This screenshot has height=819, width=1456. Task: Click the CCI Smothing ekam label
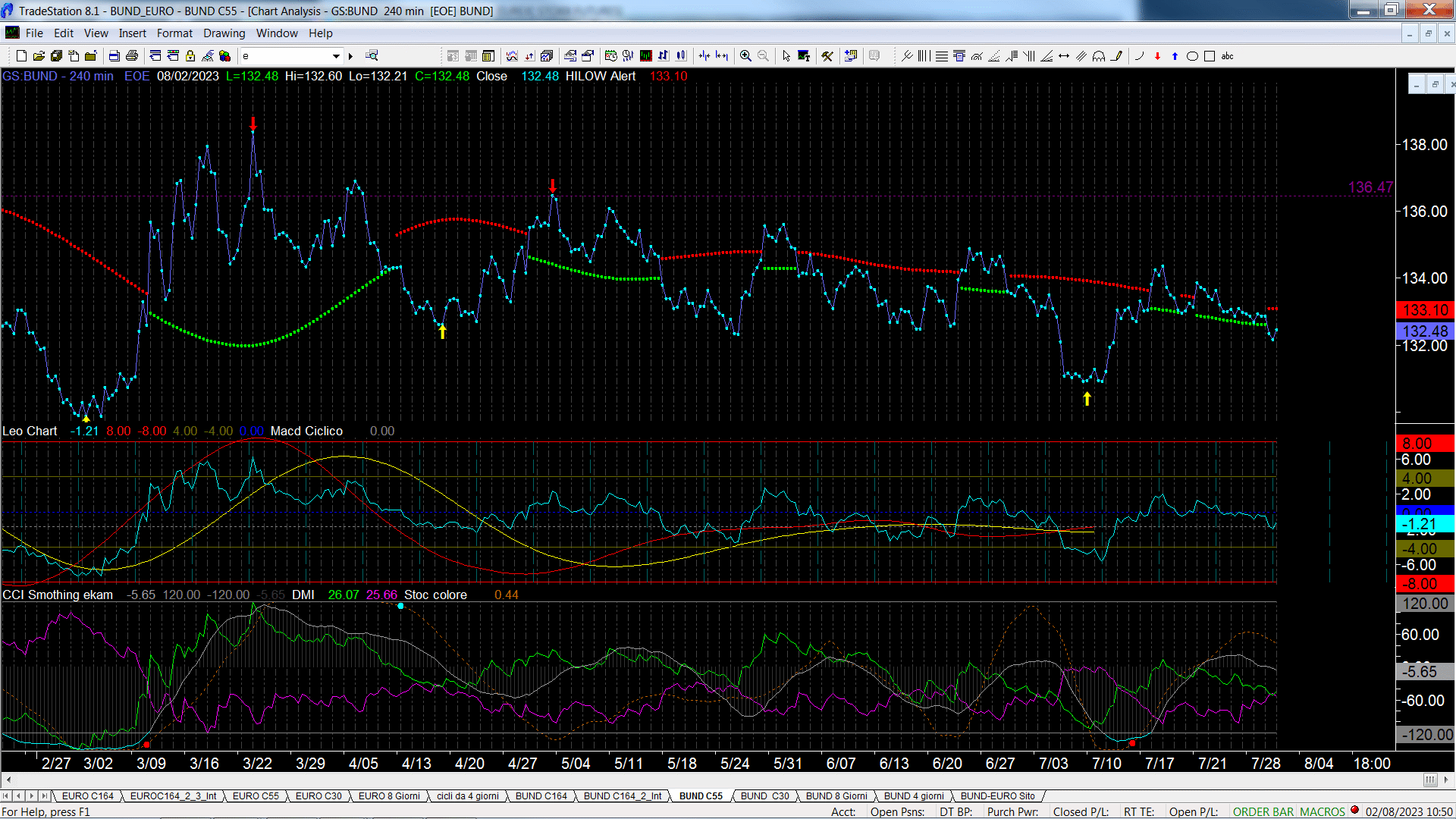(x=58, y=595)
